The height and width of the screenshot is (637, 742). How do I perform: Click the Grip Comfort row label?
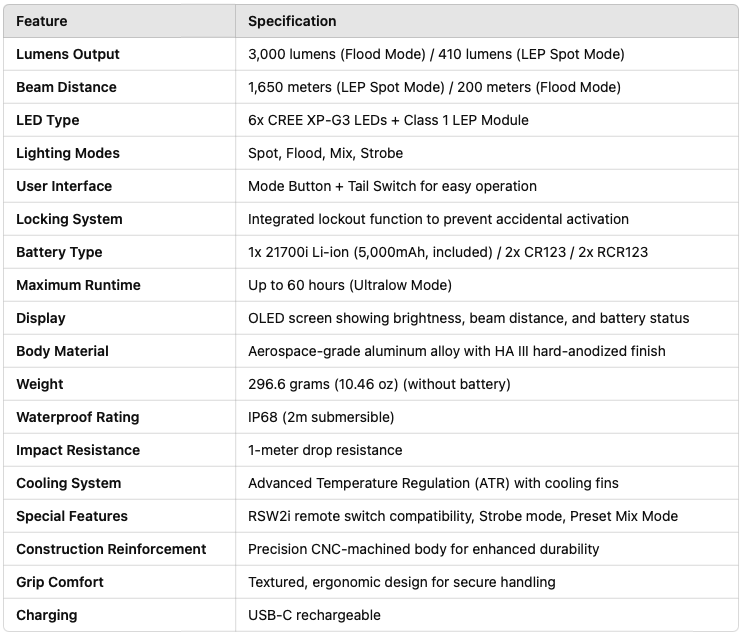click(x=60, y=582)
